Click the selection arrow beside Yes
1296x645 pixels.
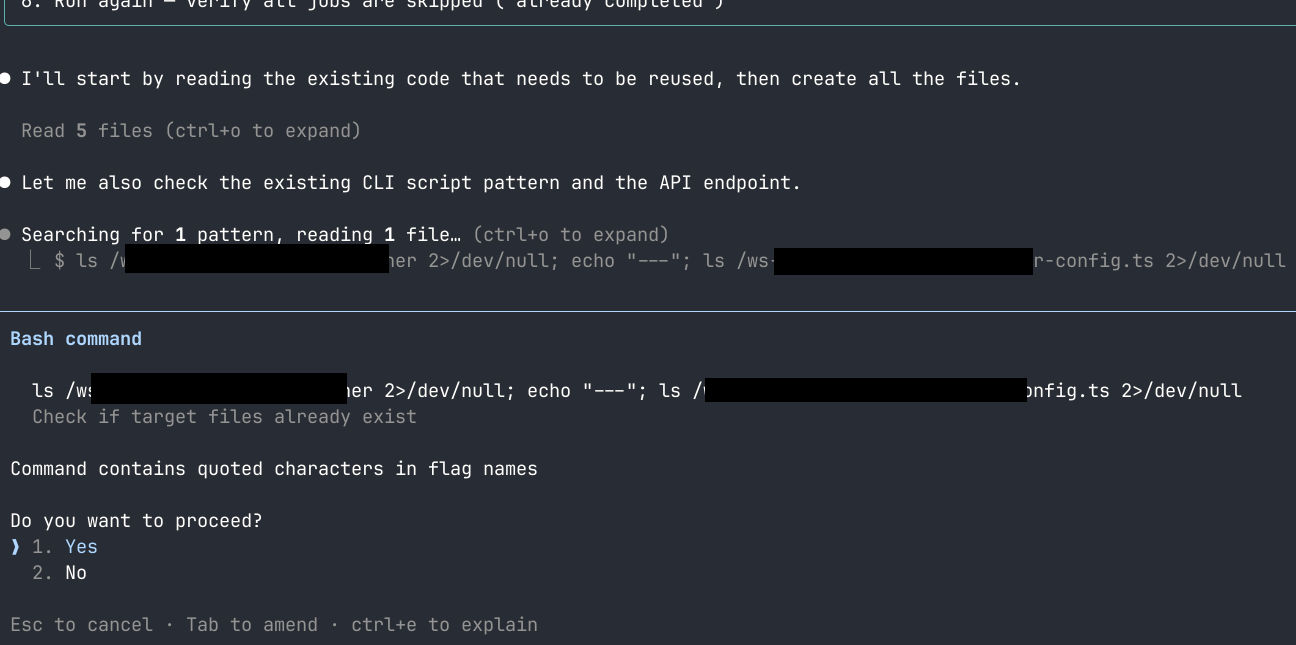(x=15, y=547)
